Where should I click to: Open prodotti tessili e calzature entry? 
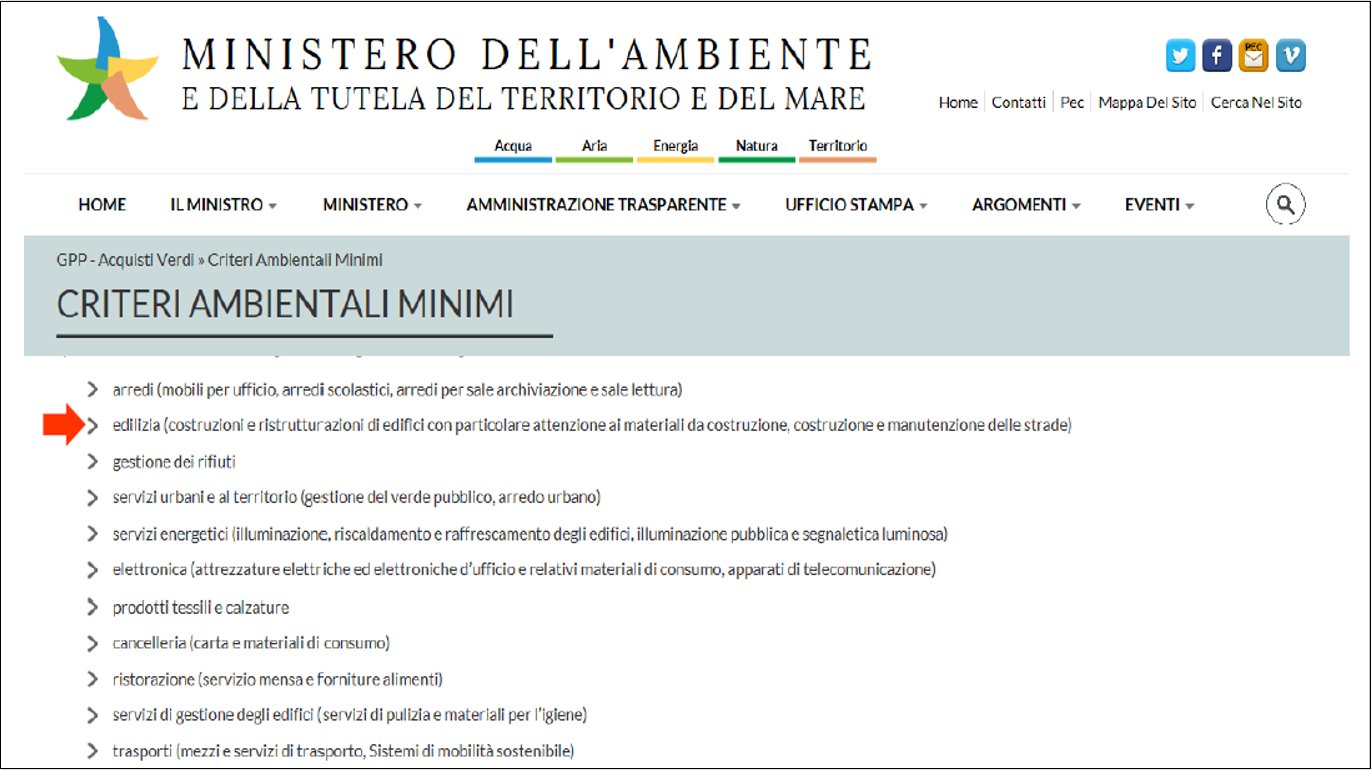click(x=201, y=607)
